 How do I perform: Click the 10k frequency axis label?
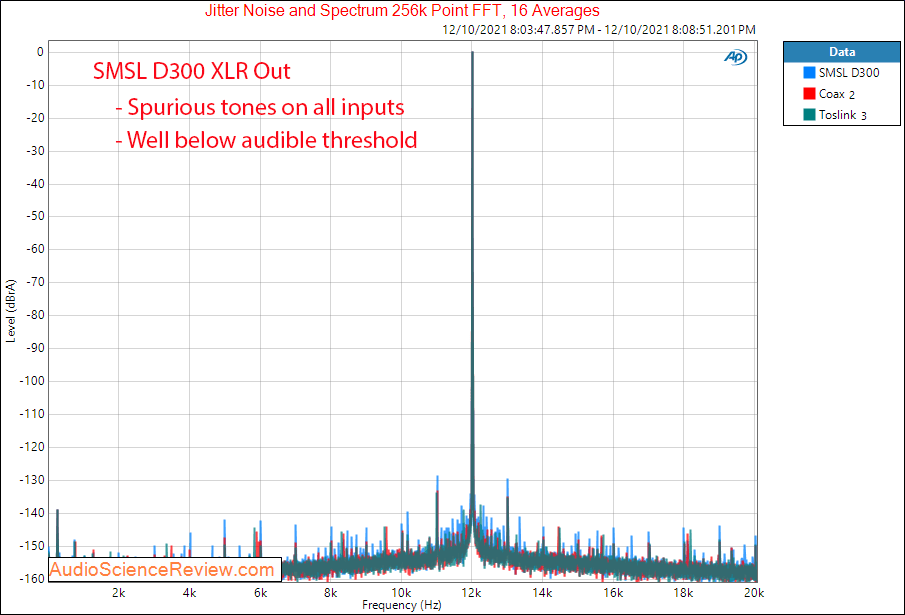tap(401, 593)
